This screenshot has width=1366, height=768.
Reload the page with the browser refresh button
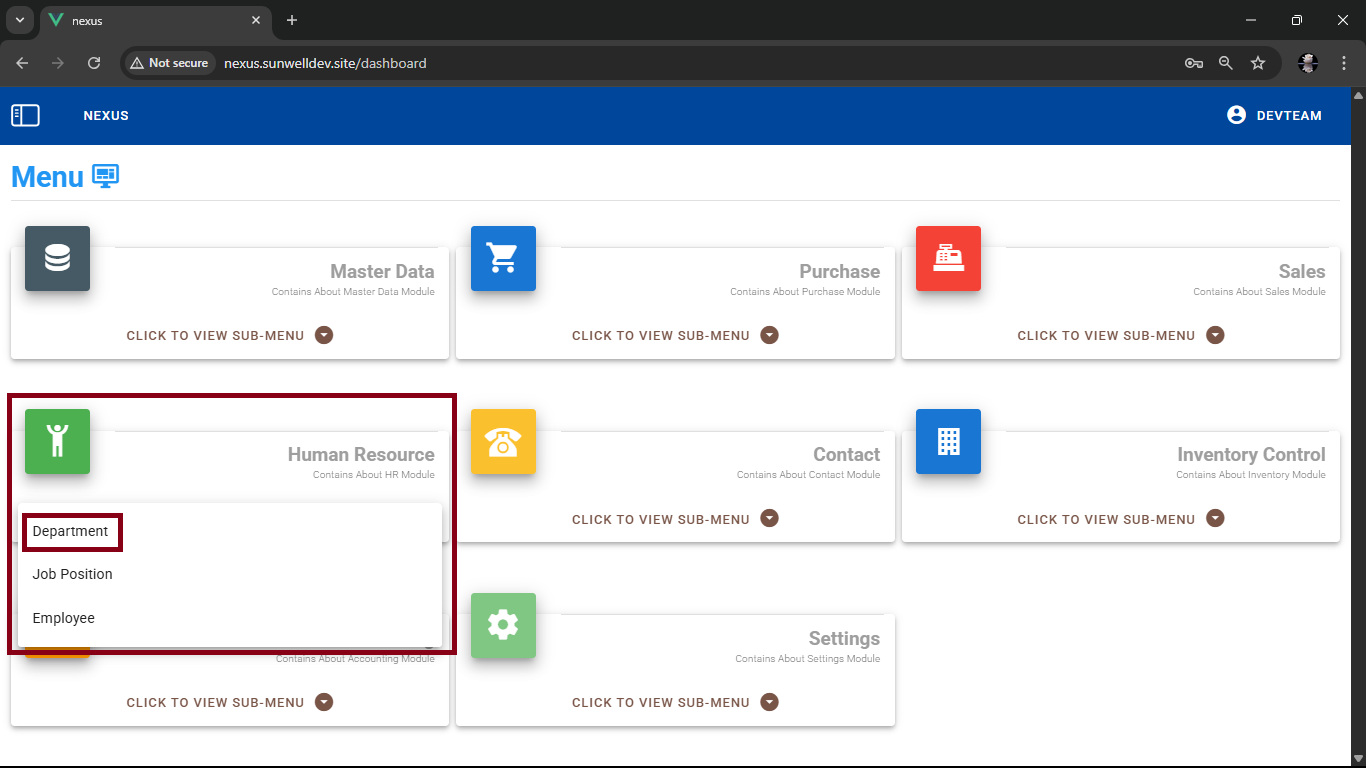(94, 63)
